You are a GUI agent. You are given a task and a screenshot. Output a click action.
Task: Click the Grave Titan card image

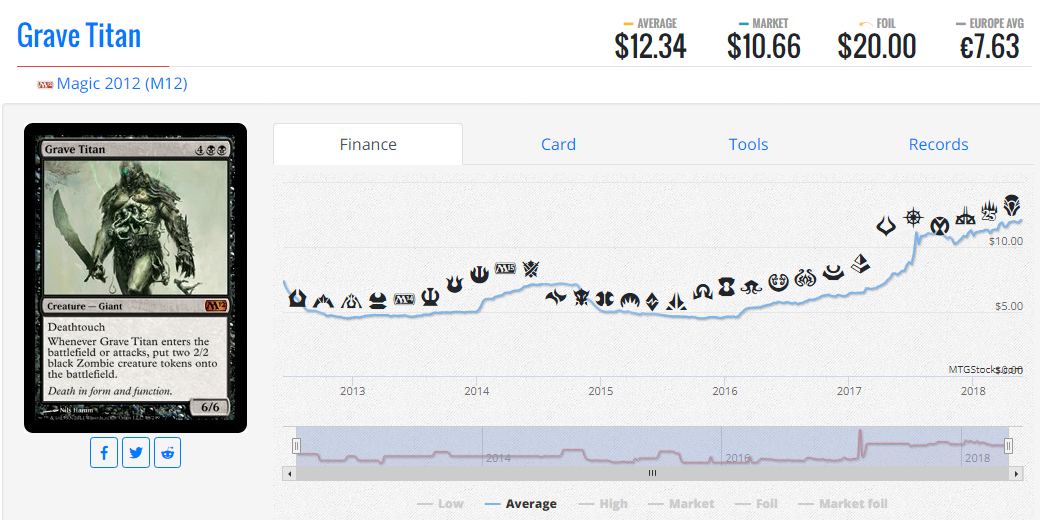tap(135, 278)
